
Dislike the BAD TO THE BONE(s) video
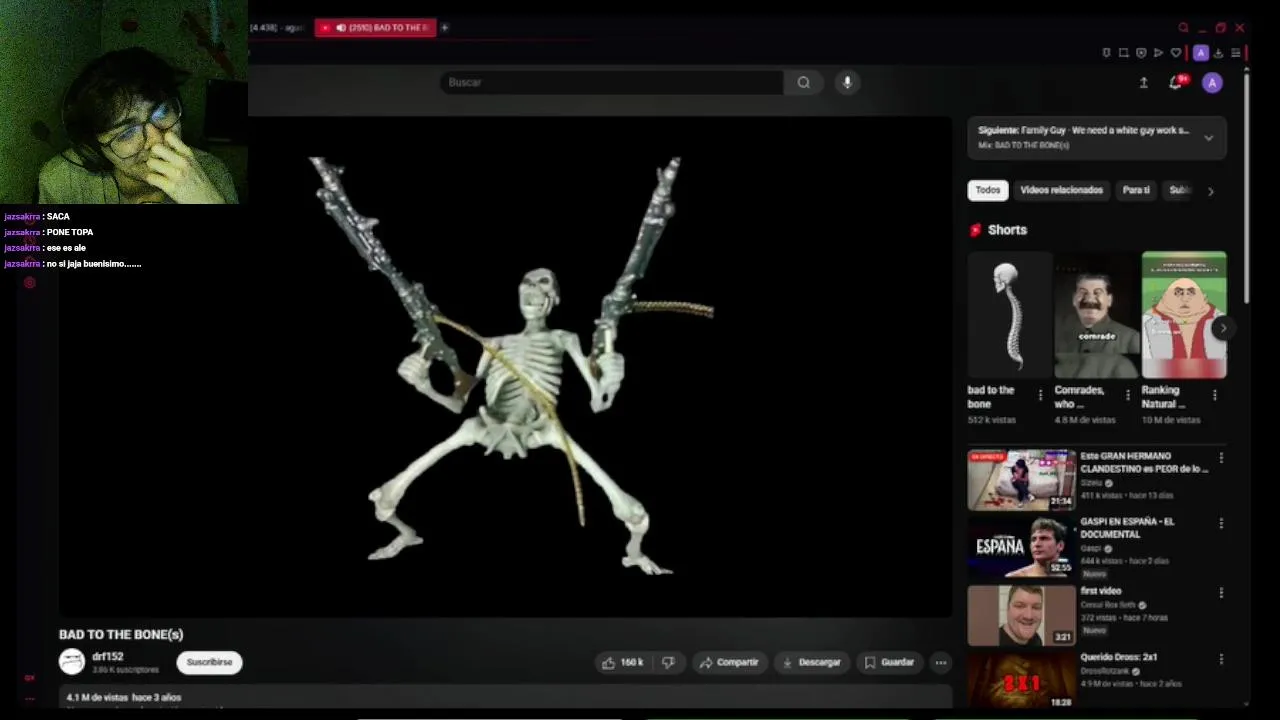[668, 662]
